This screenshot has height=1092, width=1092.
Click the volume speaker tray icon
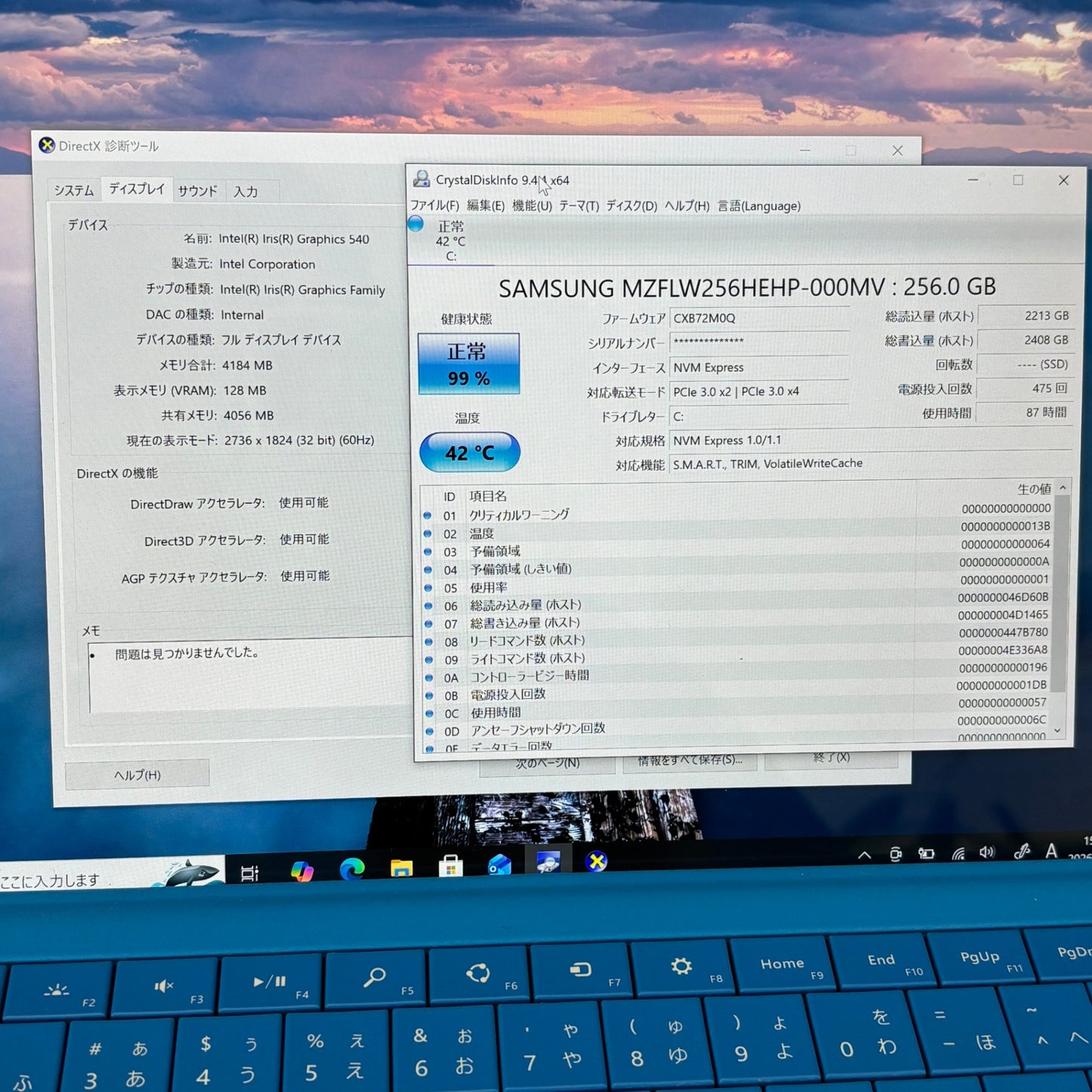987,852
